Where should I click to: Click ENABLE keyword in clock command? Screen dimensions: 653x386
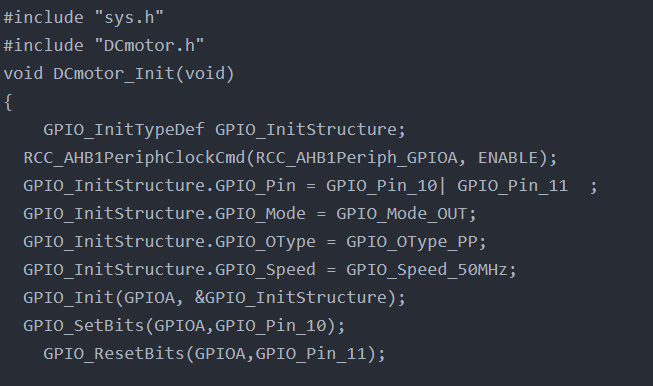tap(508, 158)
